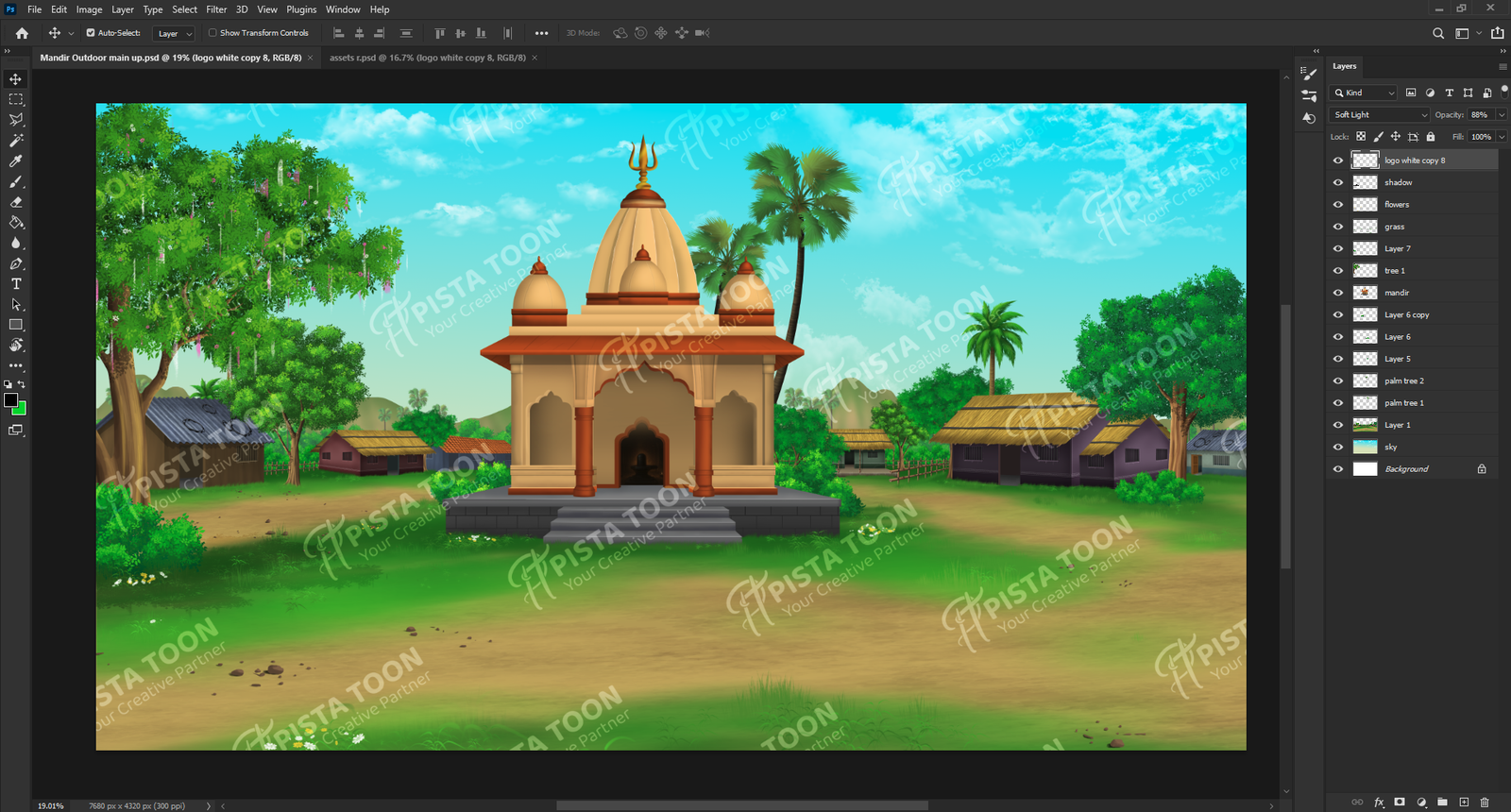1511x812 pixels.
Task: Add layer style using fx icon
Action: point(1379,802)
